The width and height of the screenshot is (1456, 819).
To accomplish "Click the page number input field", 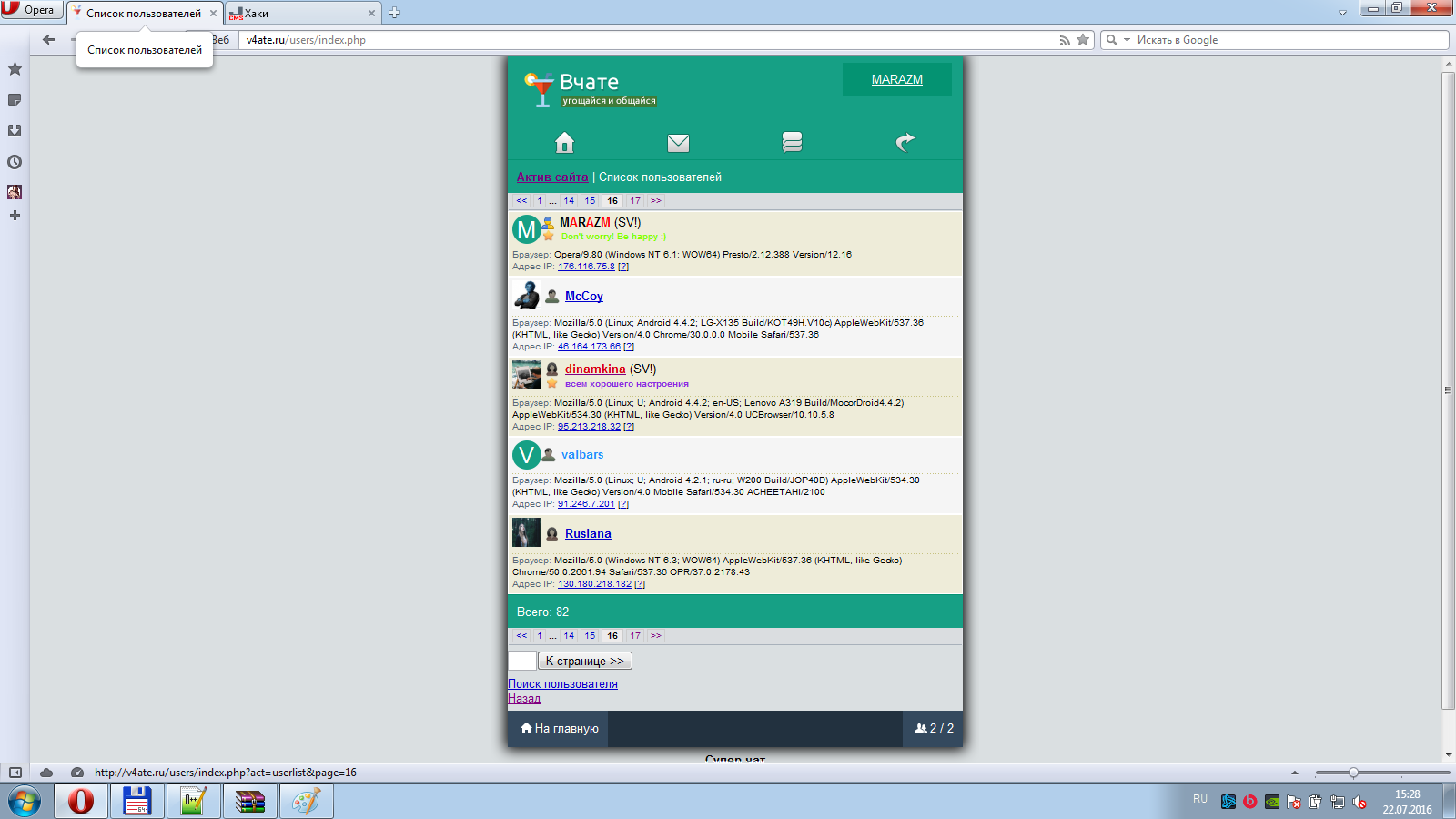I will [521, 662].
